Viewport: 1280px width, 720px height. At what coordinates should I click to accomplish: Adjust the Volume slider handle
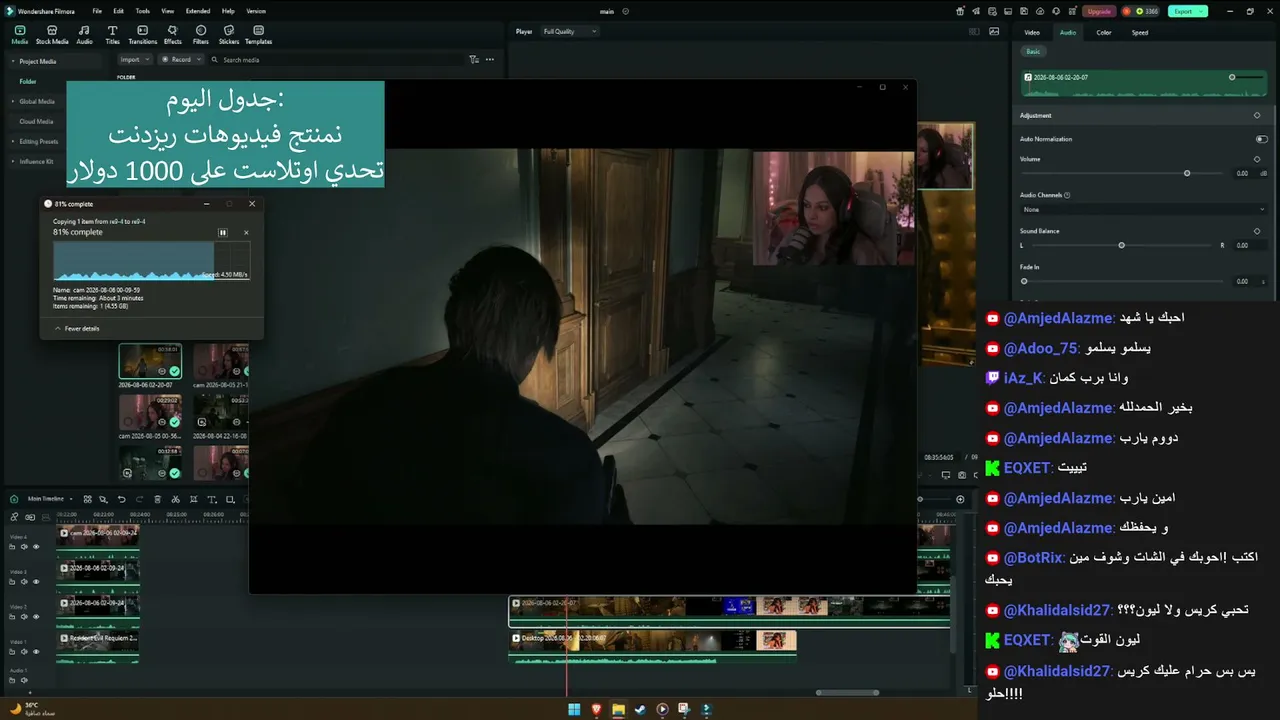point(1187,174)
